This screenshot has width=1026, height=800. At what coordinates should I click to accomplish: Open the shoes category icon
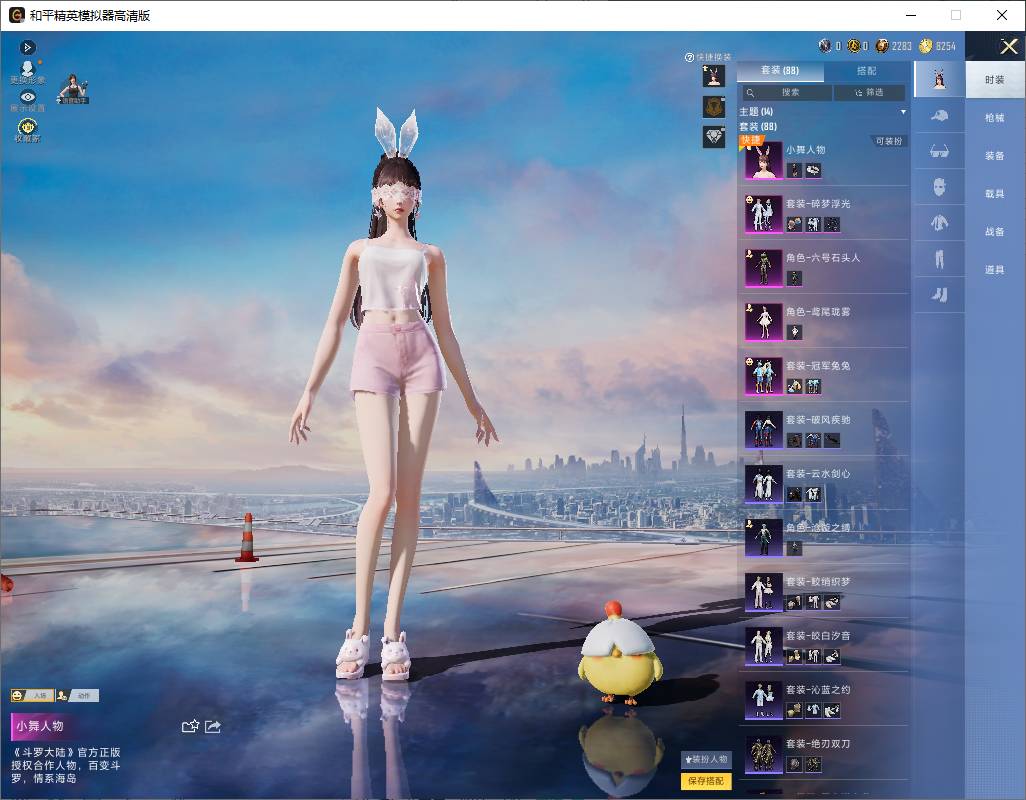940,295
